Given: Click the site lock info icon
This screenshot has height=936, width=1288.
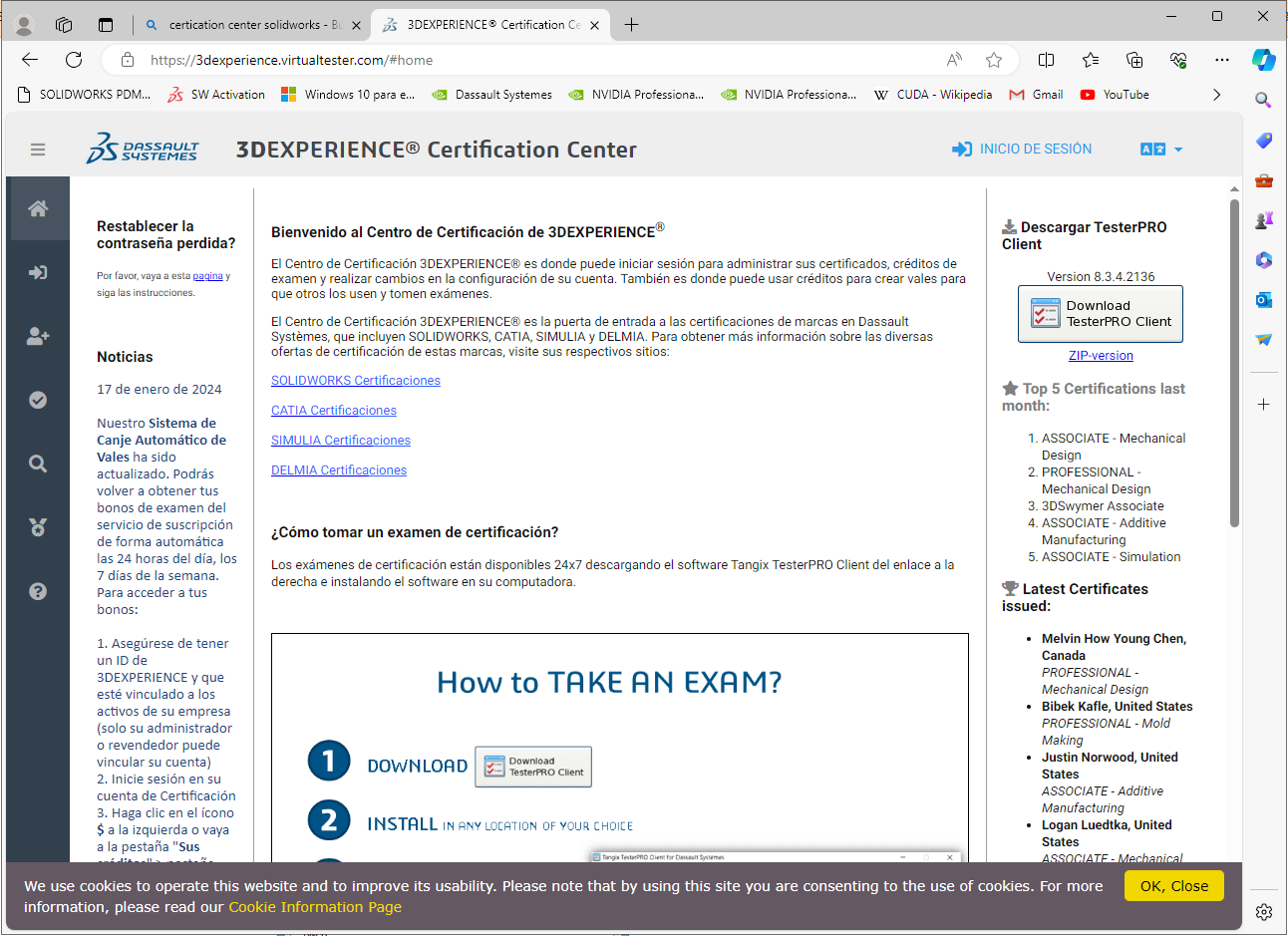Looking at the screenshot, I should click(128, 60).
